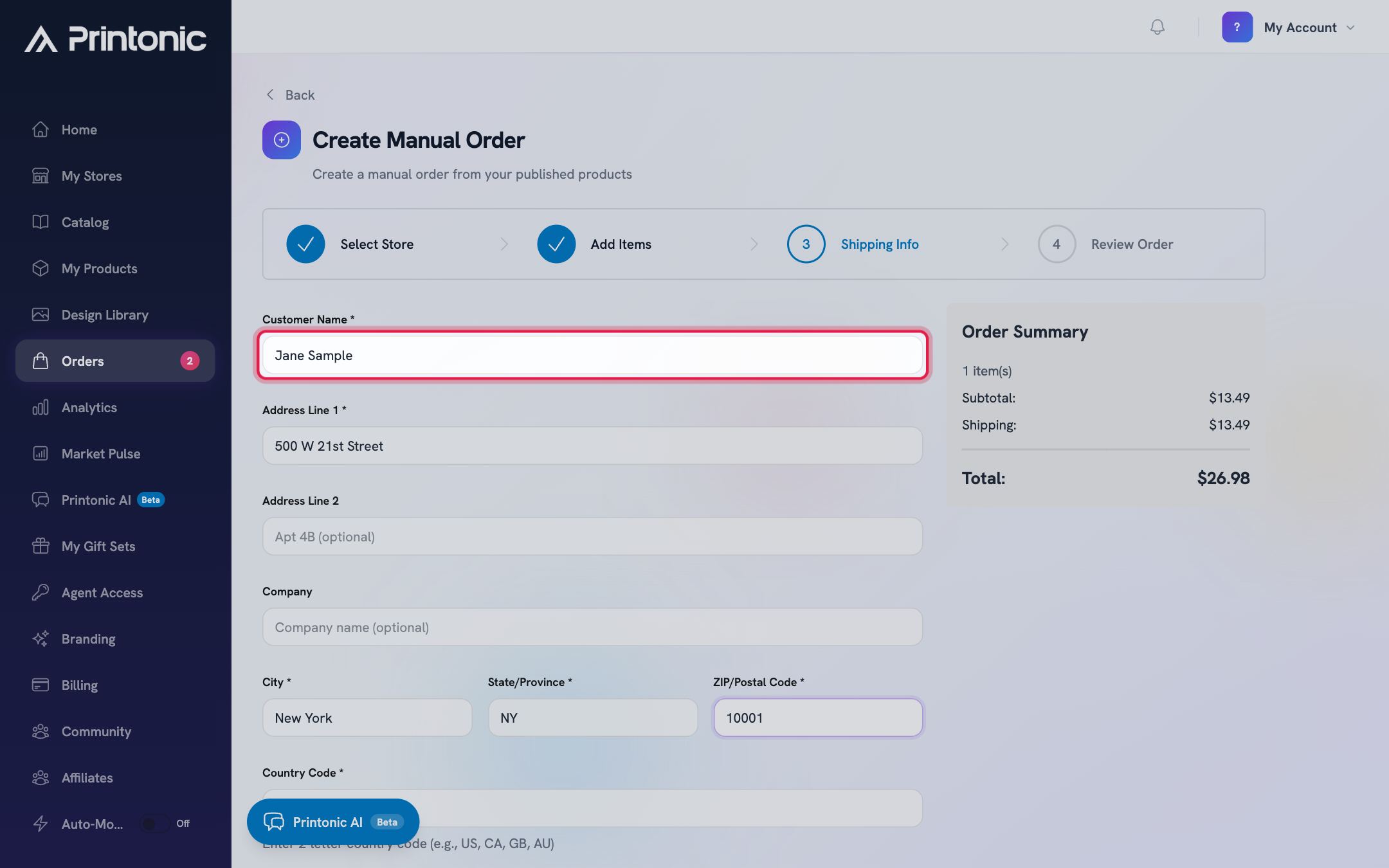Screen dimensions: 1389x868
Task: Click the Printonic logo
Action: click(116, 39)
